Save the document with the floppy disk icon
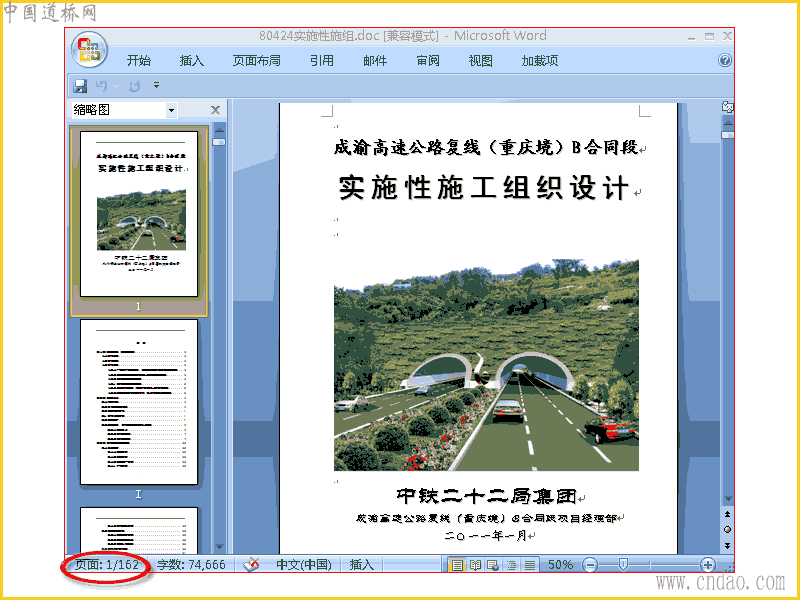 point(80,86)
